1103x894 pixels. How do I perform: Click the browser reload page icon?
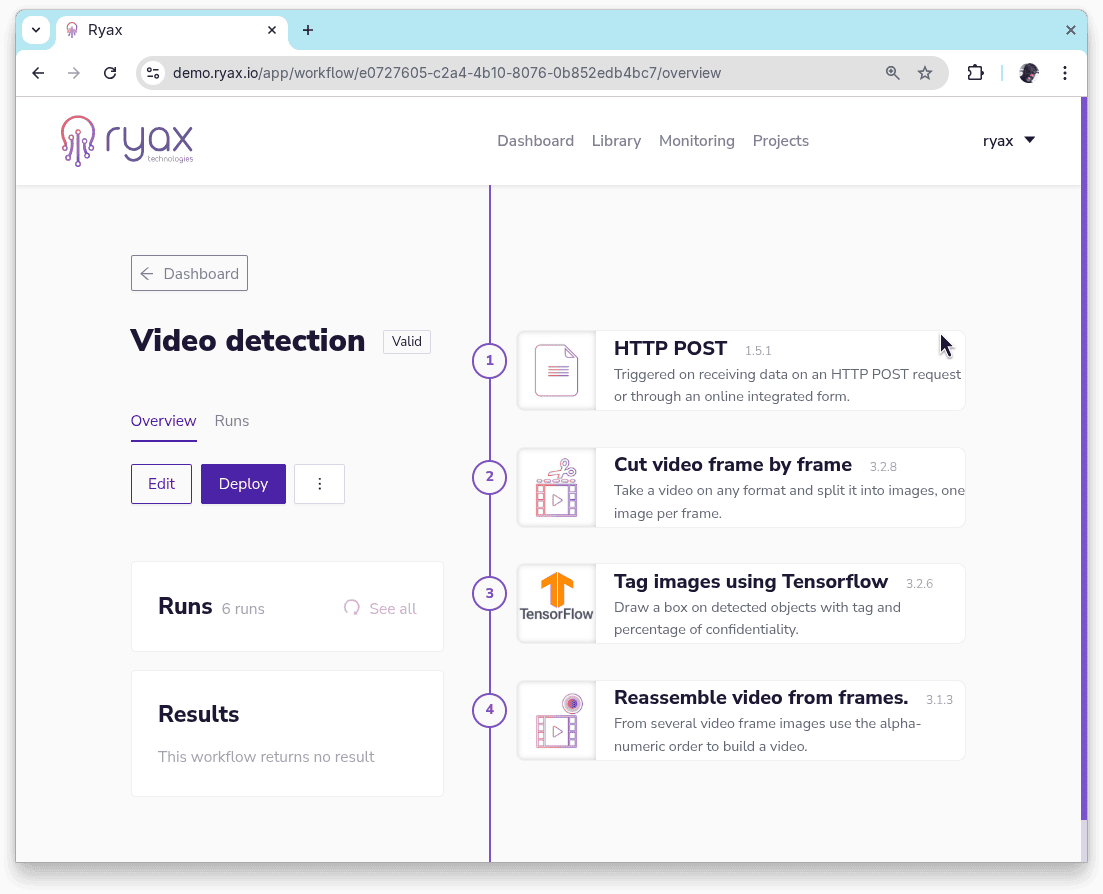110,73
